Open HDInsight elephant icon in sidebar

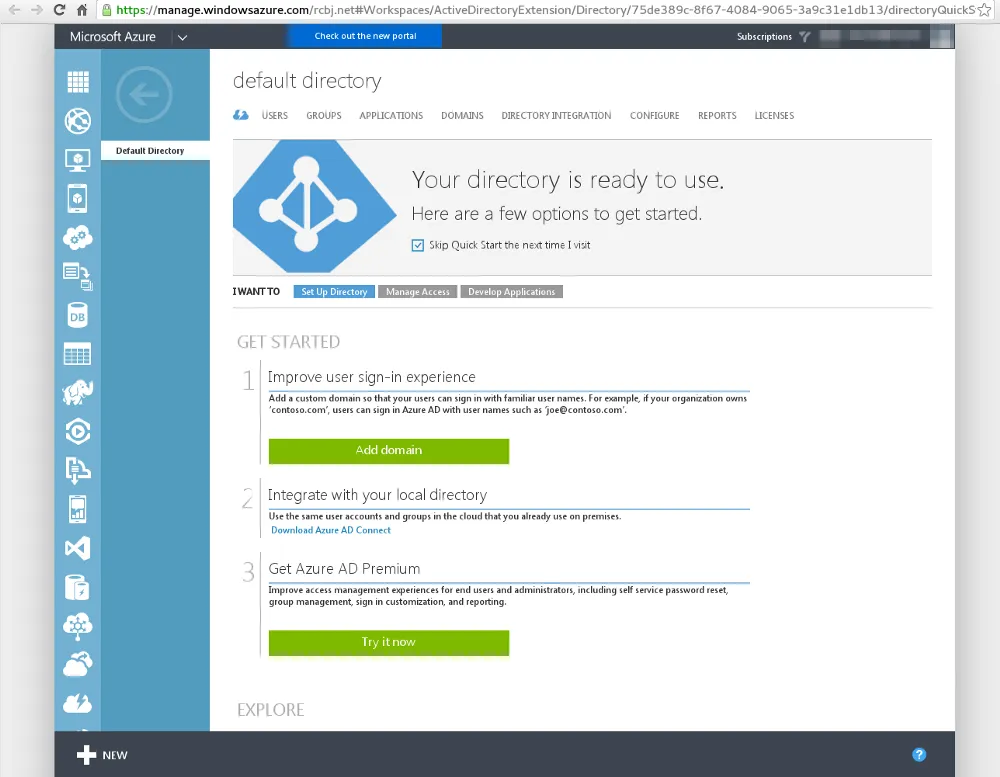point(78,393)
